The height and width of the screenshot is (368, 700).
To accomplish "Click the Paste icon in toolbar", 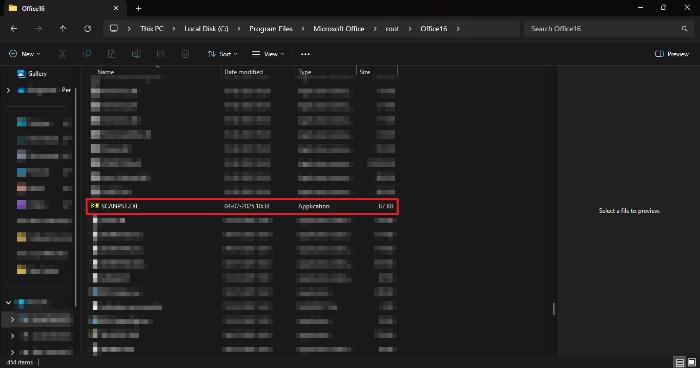I will [112, 54].
